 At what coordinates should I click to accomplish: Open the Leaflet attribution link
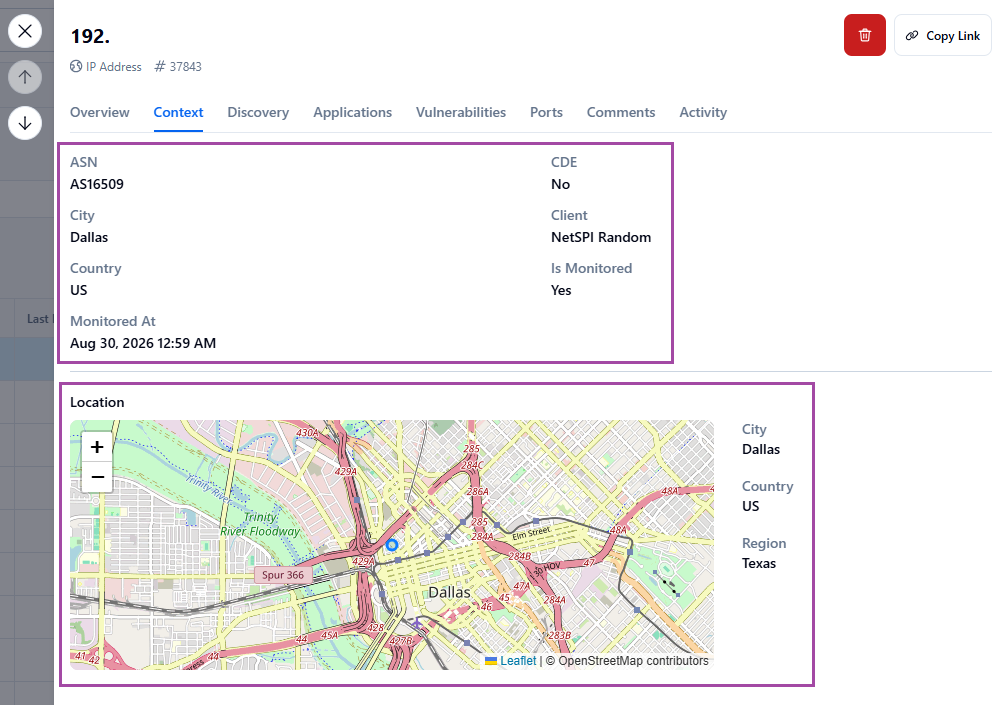[518, 661]
